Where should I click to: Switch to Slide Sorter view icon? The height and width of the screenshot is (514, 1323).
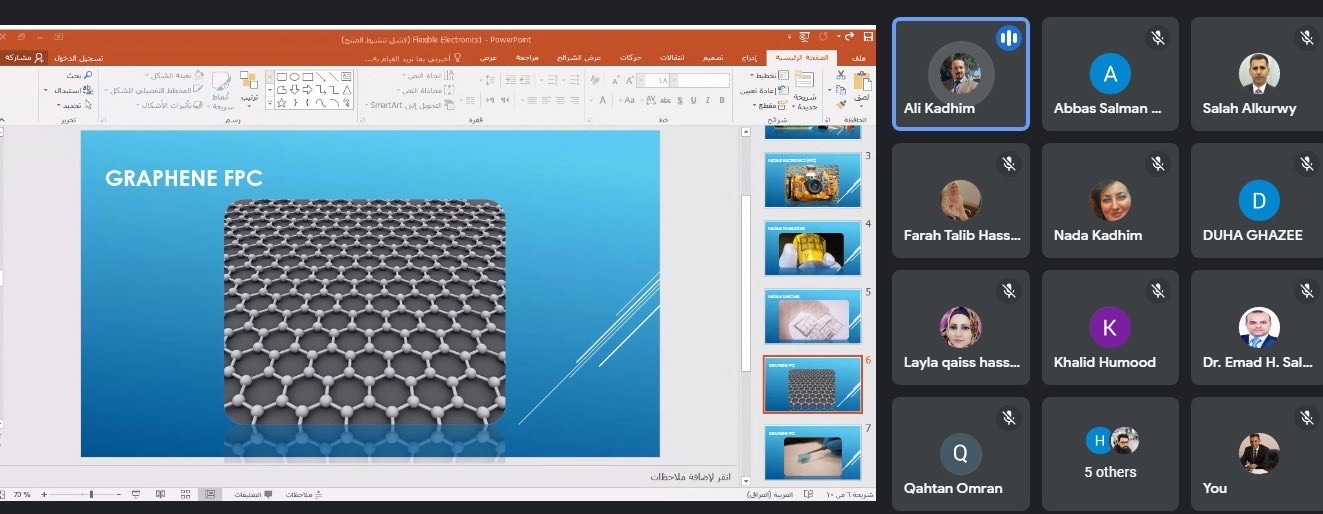185,494
